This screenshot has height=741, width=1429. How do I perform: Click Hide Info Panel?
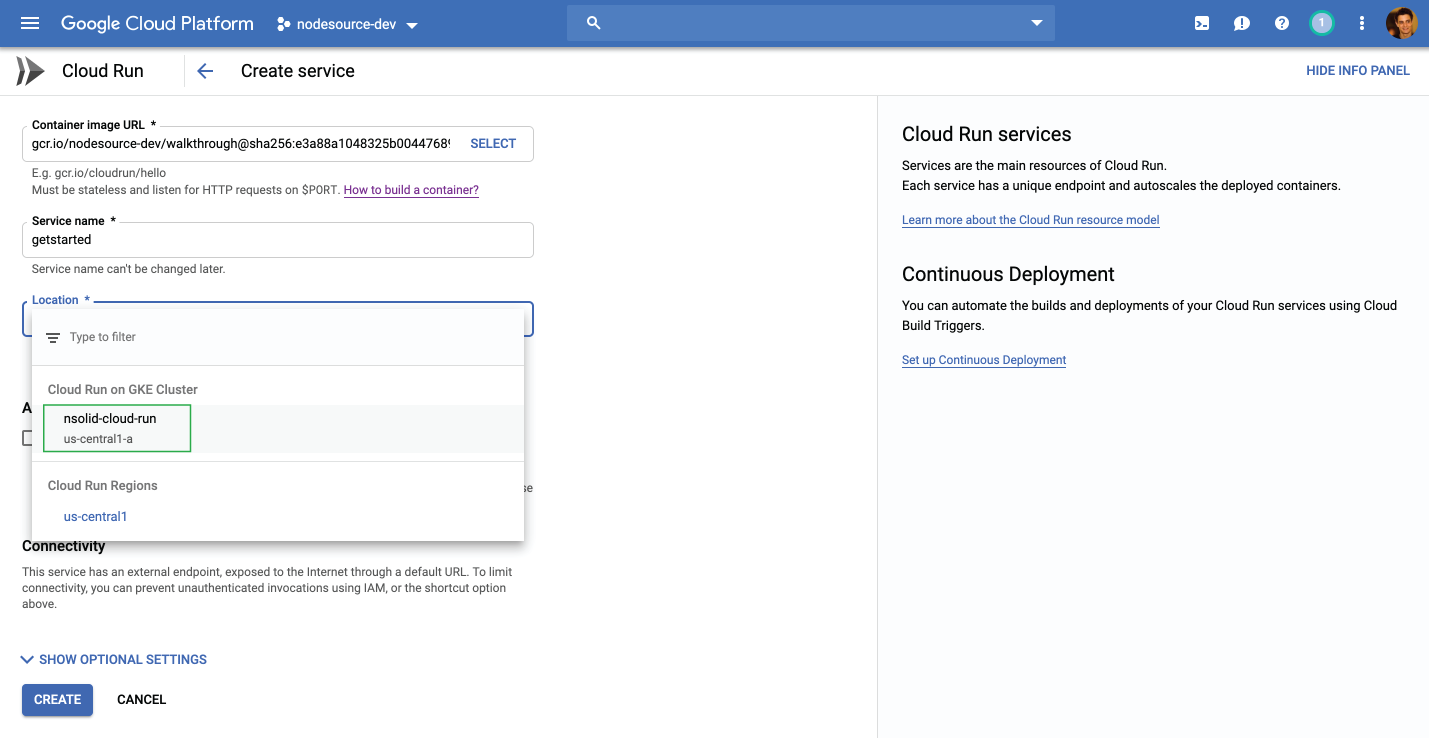tap(1358, 71)
